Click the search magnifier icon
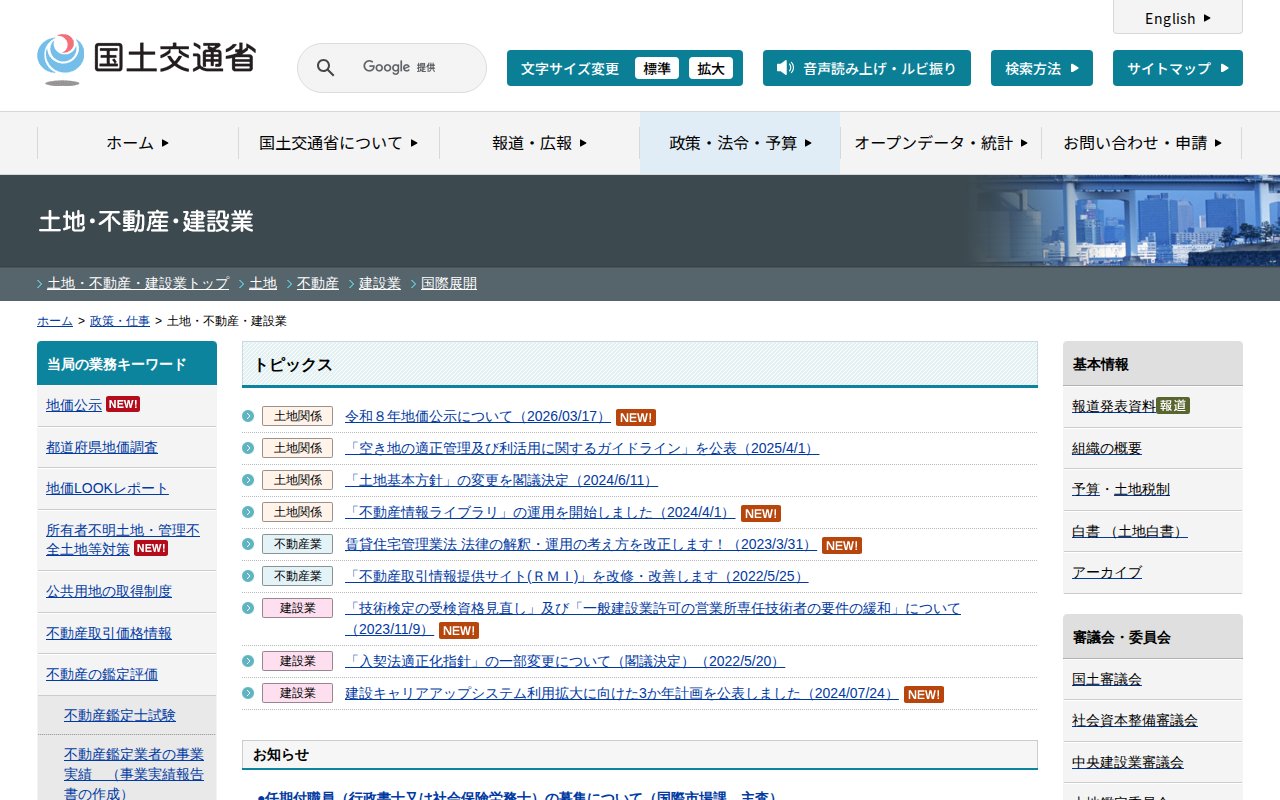The width and height of the screenshot is (1280, 800). click(x=325, y=68)
